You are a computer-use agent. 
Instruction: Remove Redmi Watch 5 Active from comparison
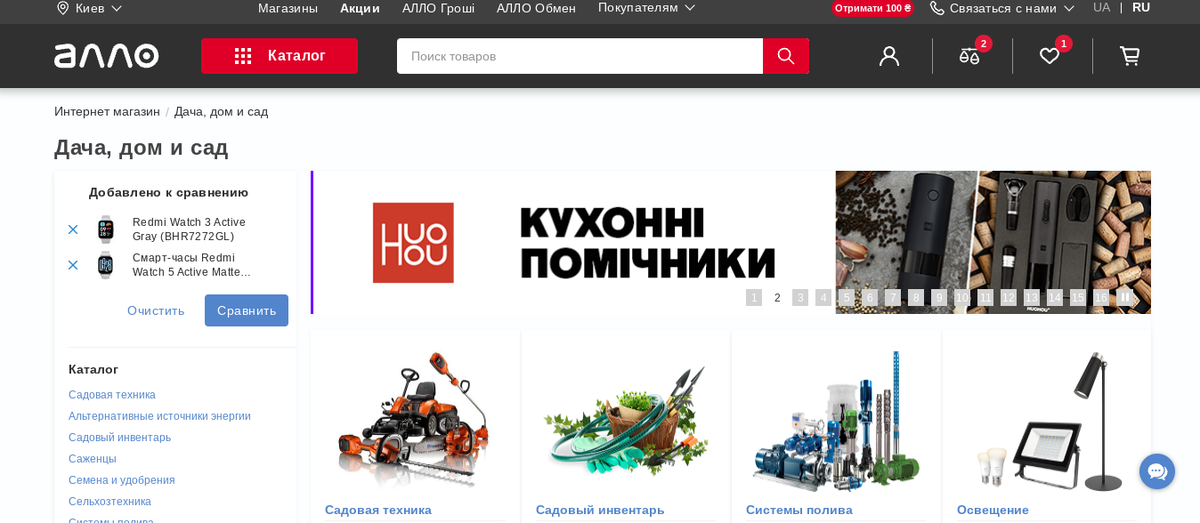pyautogui.click(x=73, y=265)
